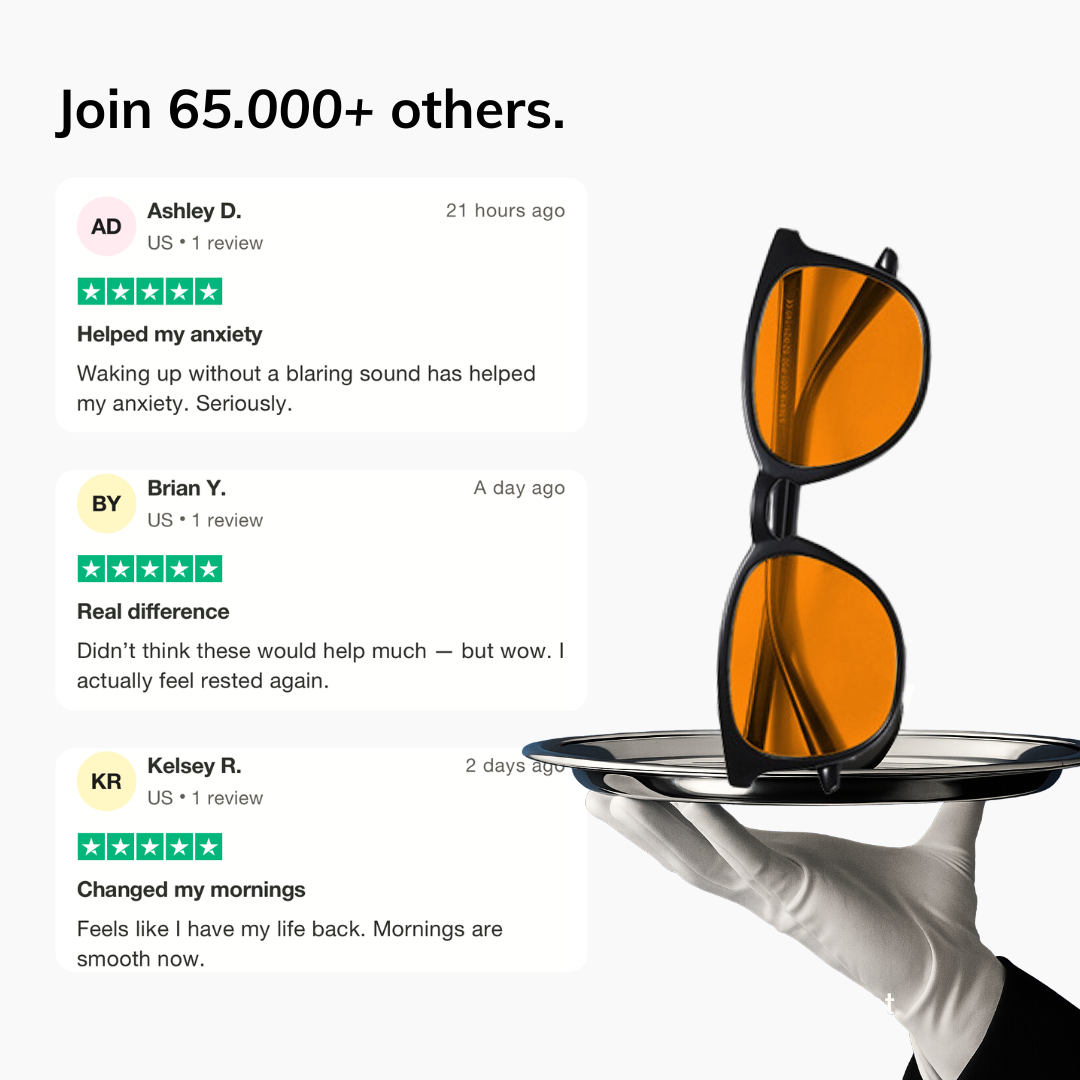Open reviewer name Kelsey R.

[x=194, y=766]
